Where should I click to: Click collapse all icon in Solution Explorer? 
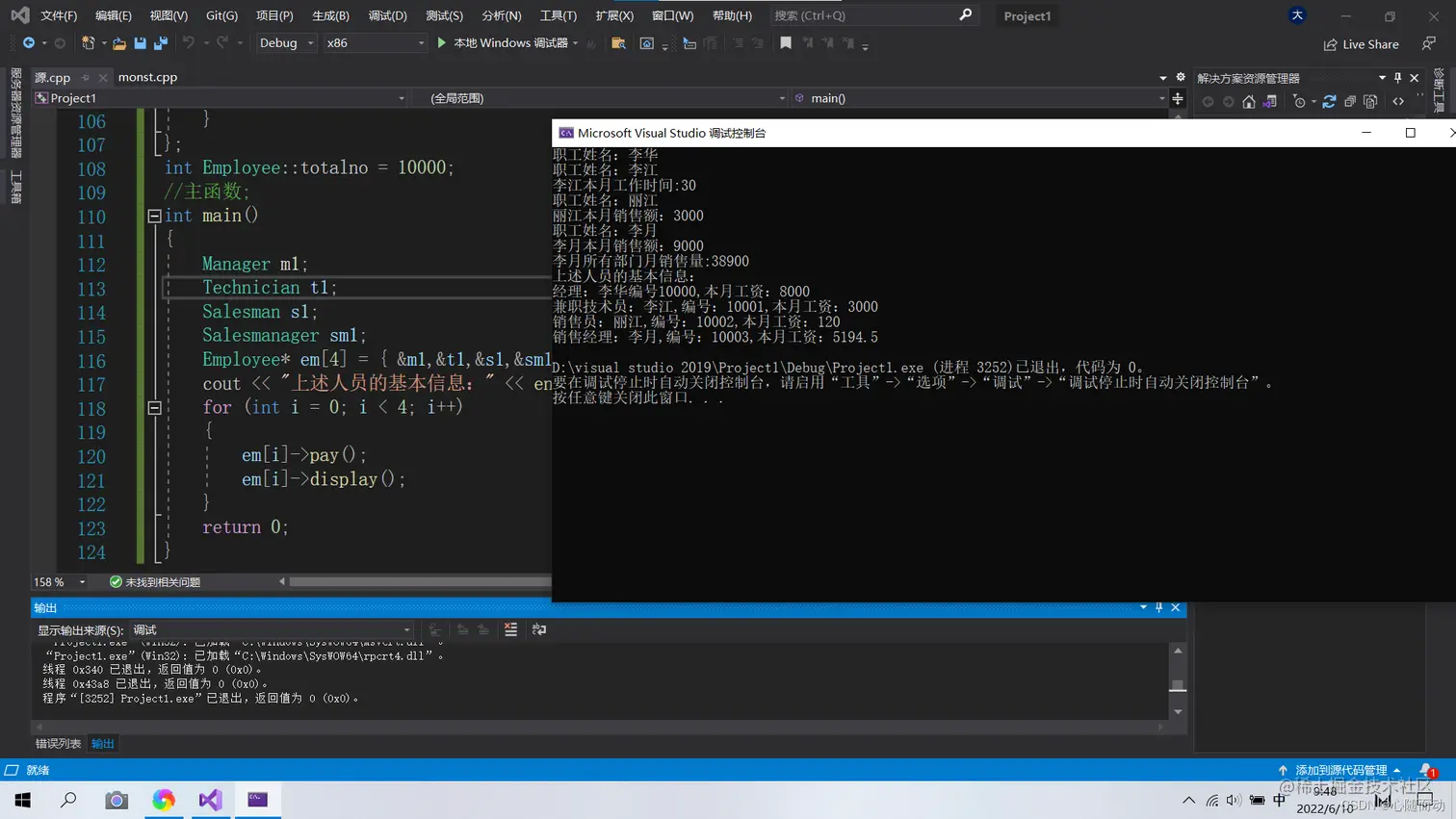1350,101
